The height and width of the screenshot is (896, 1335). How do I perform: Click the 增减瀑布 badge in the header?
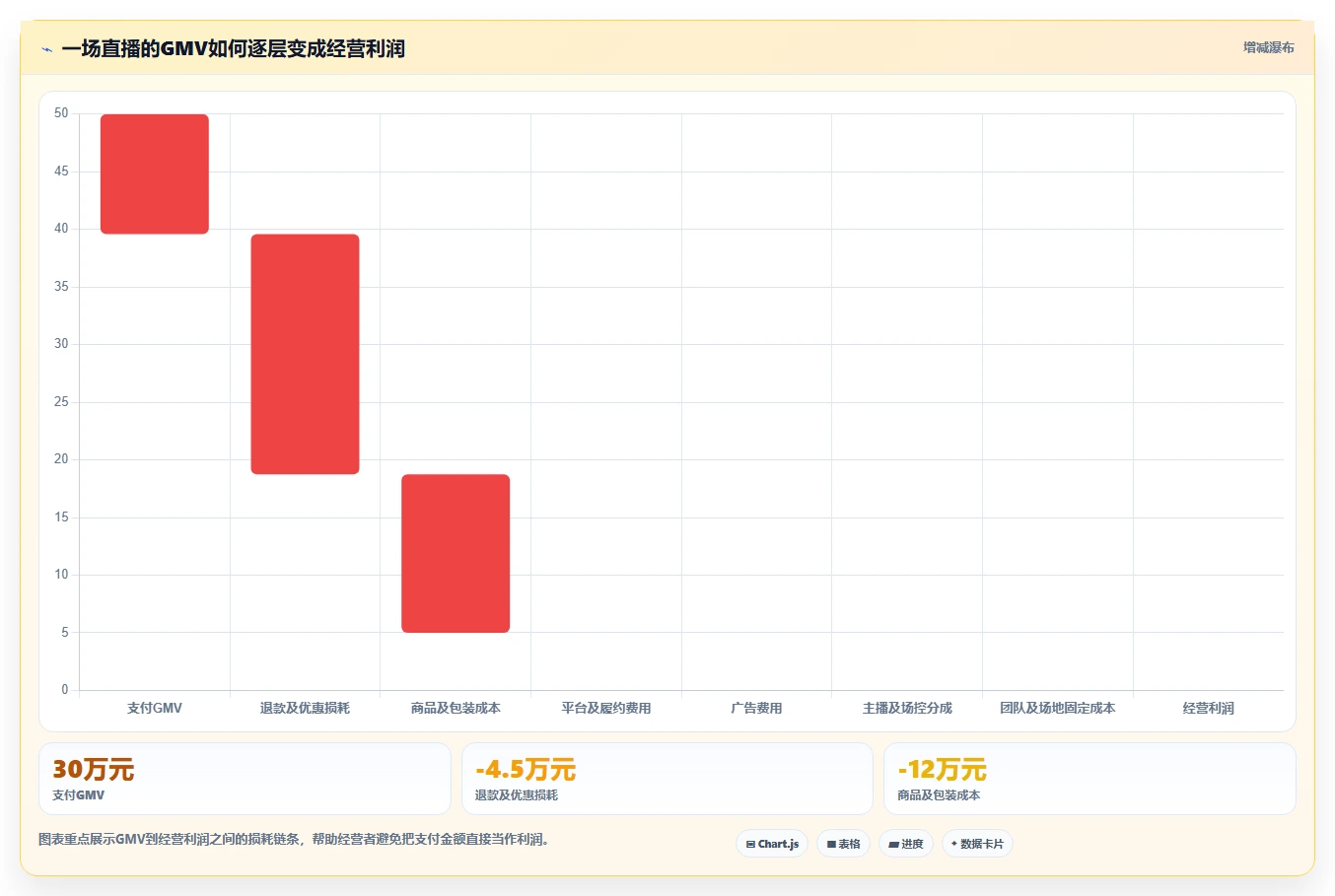(1268, 47)
